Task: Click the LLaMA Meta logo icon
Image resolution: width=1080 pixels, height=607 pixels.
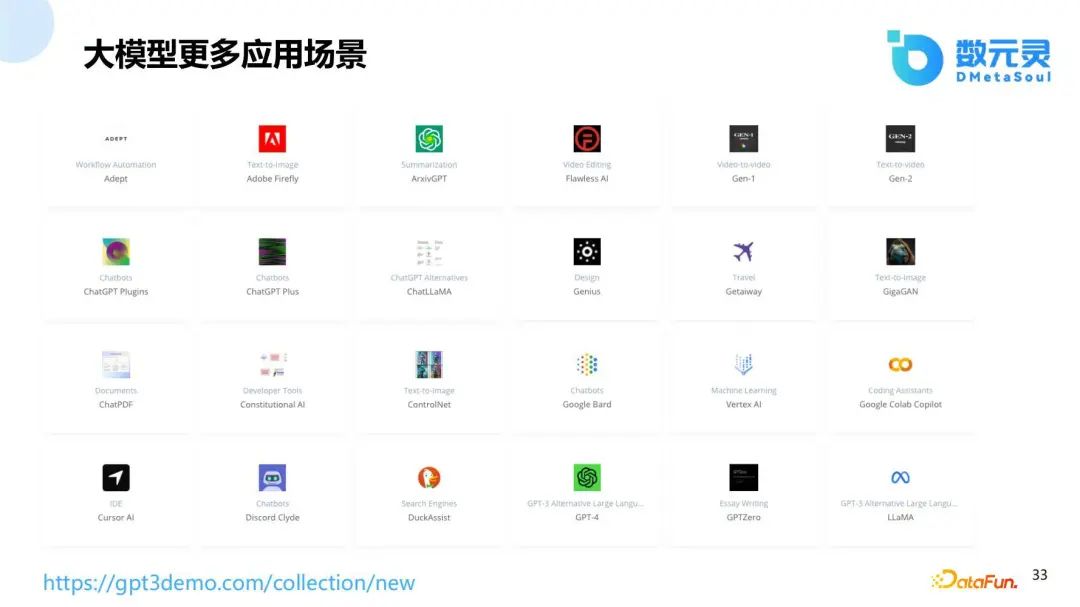Action: 900,477
